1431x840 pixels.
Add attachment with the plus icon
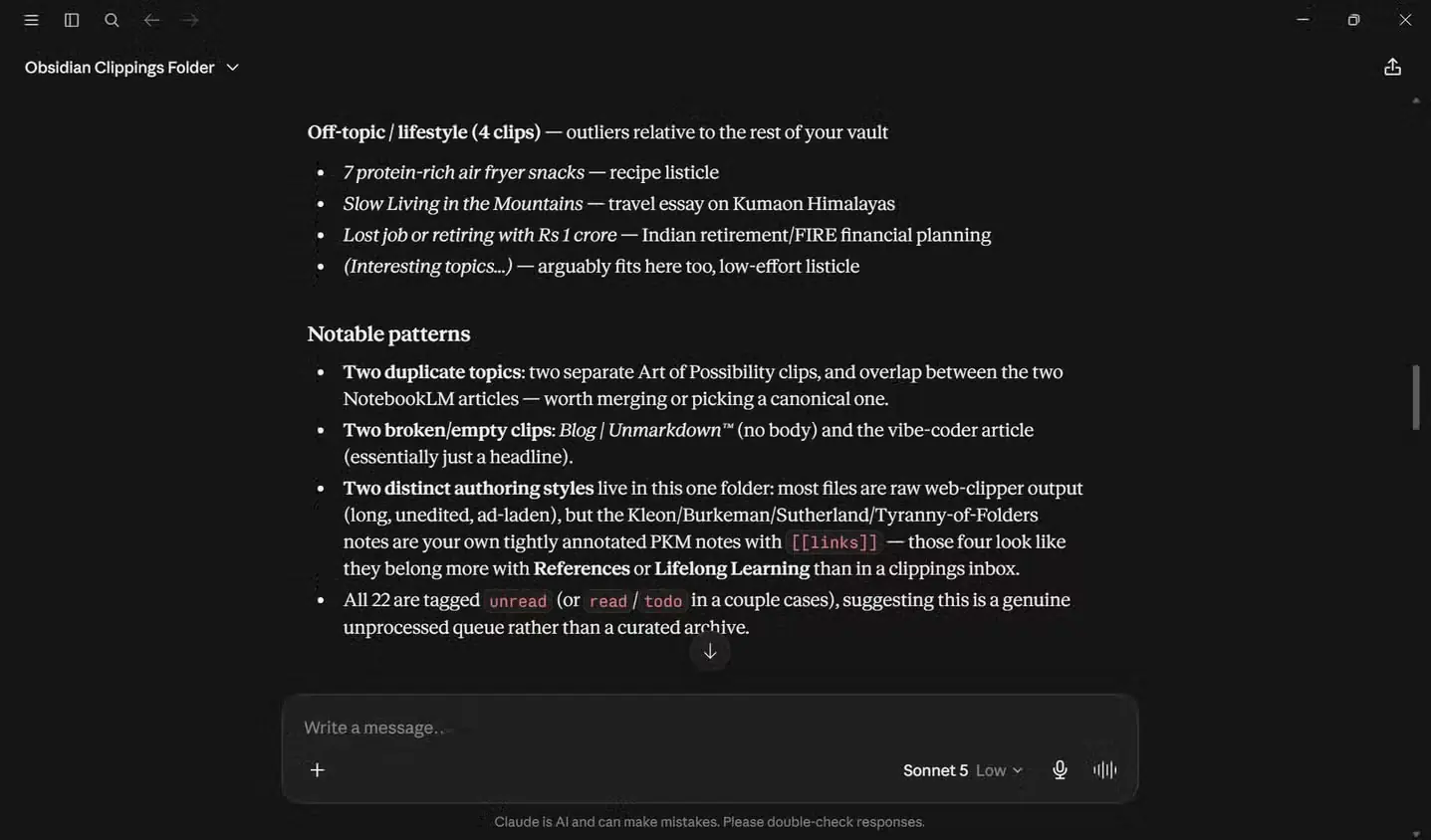pos(317,769)
